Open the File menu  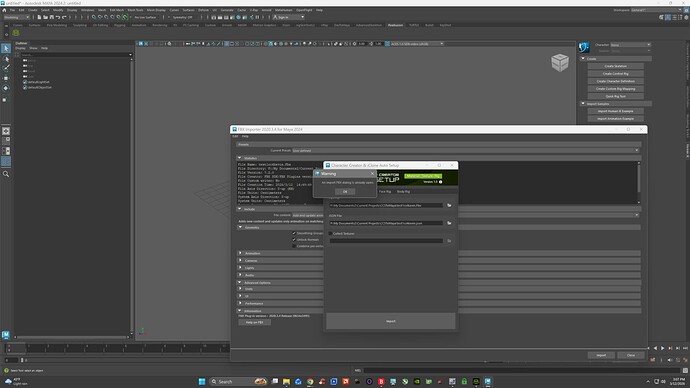click(x=12, y=10)
